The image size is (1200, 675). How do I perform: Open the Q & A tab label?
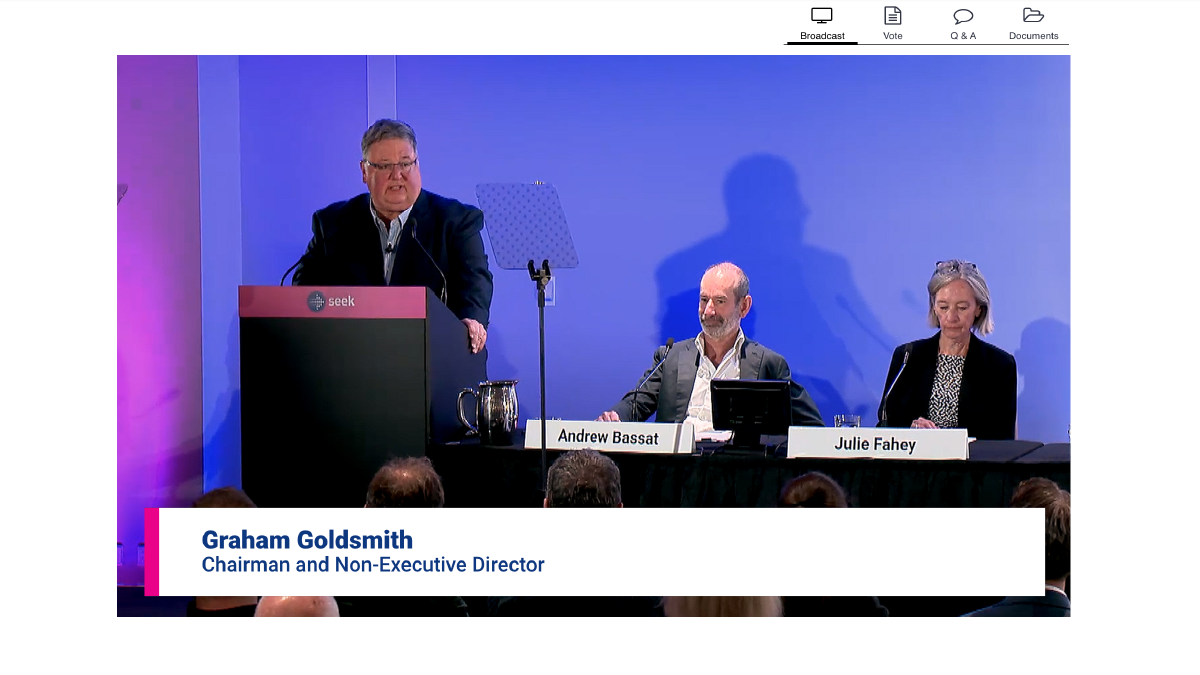pos(963,36)
